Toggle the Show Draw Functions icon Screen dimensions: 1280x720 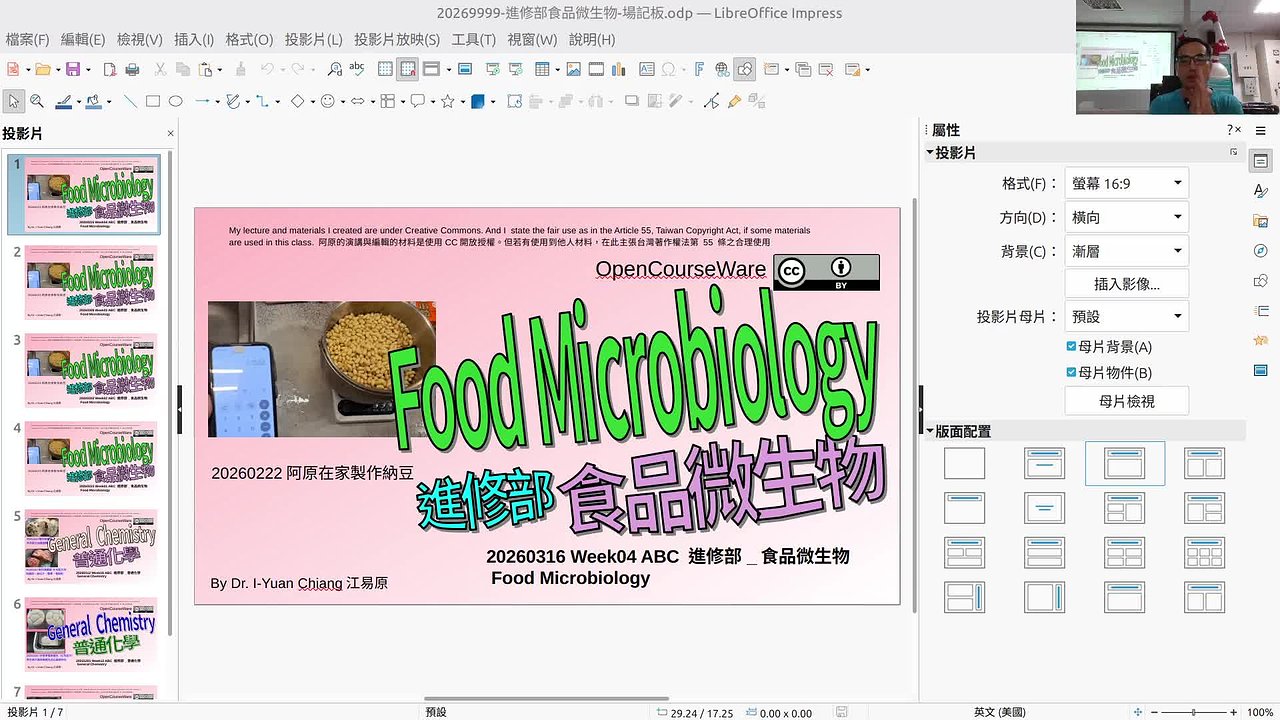(745, 70)
